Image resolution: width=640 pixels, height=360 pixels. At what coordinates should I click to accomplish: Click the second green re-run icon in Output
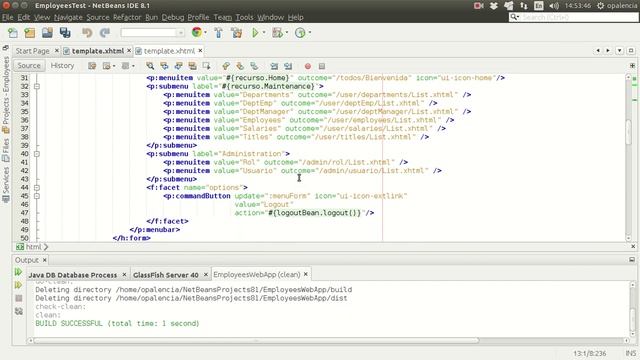click(18, 285)
